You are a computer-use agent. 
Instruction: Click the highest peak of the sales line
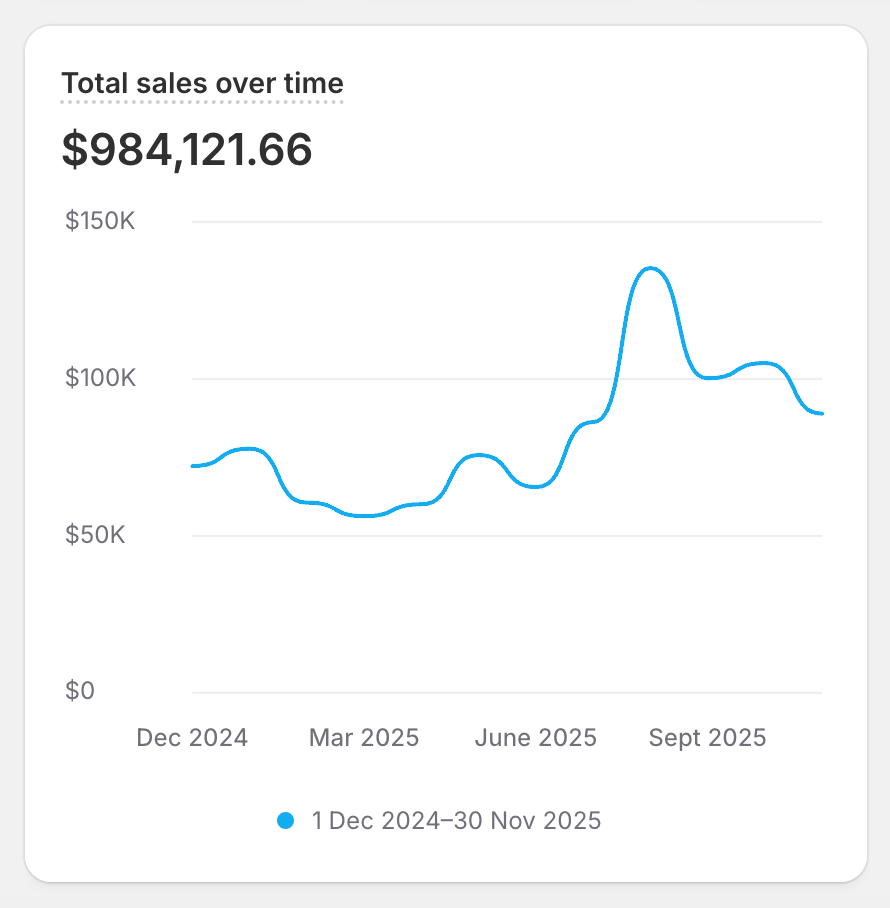pos(651,268)
